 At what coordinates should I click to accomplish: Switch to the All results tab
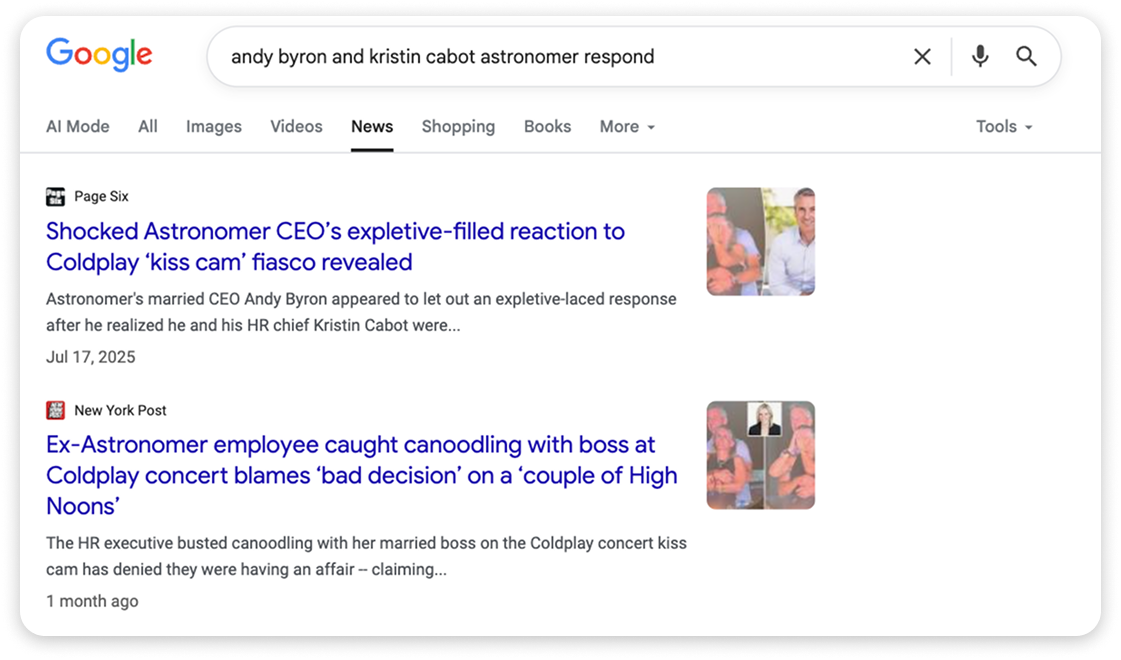point(147,126)
